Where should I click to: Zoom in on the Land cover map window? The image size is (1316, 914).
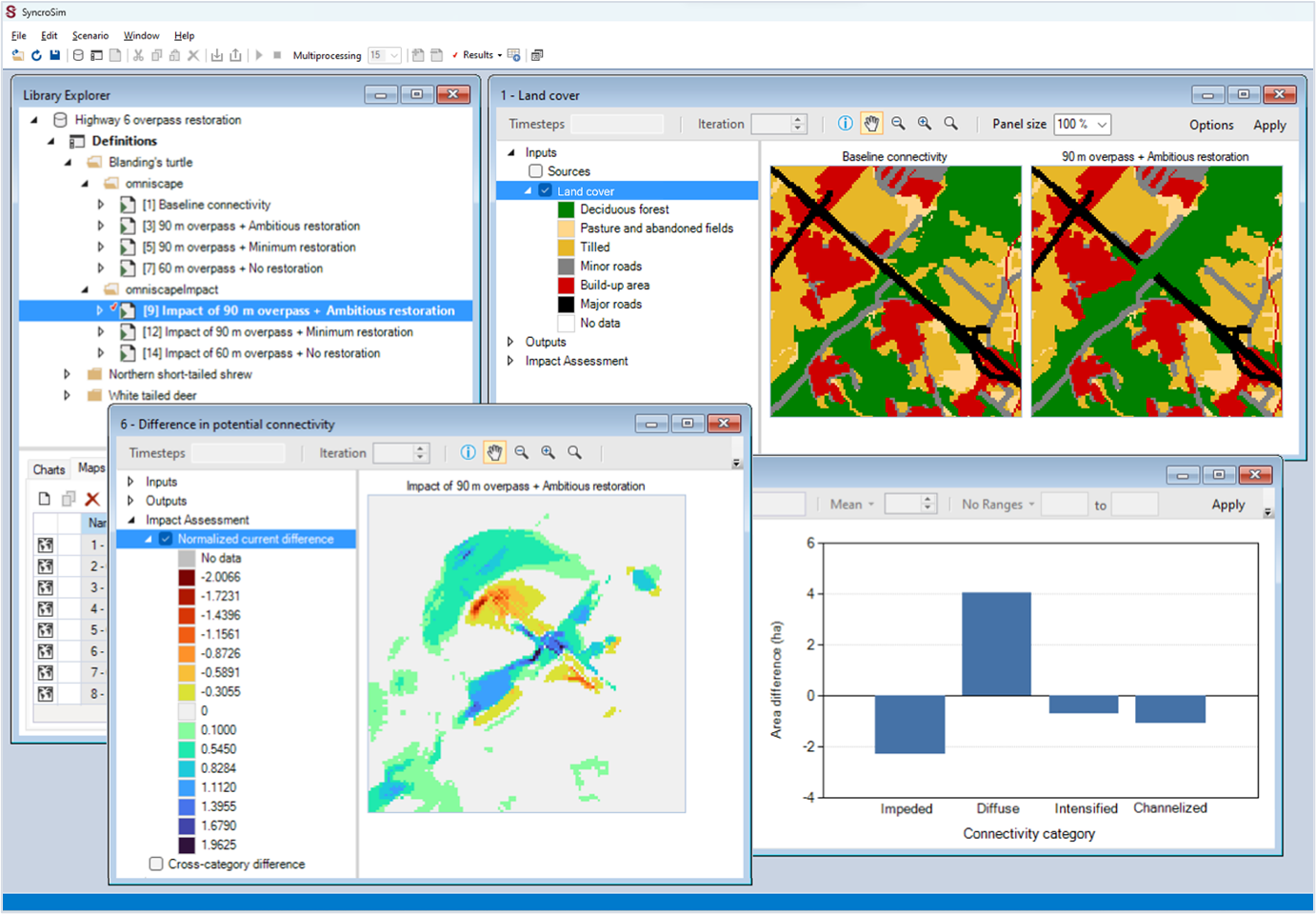coord(925,124)
